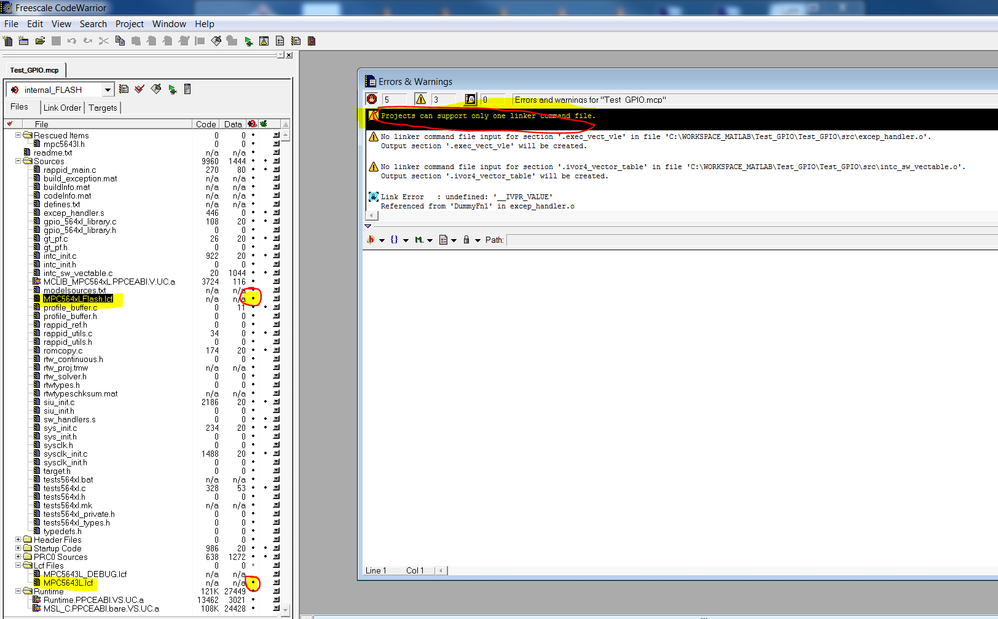Click the Open file folder icon
Screen dimensions: 998x619
tap(40, 41)
